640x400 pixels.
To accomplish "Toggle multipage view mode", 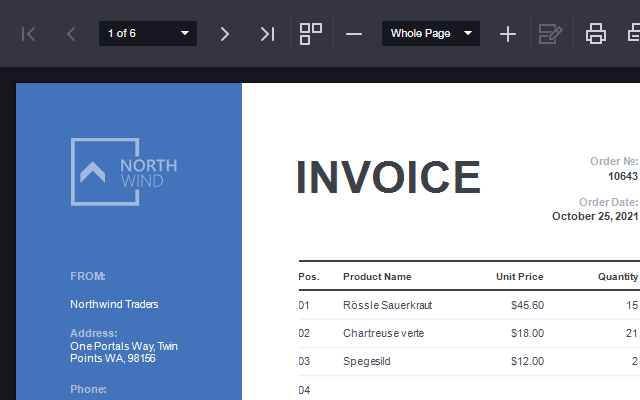I will tap(311, 34).
